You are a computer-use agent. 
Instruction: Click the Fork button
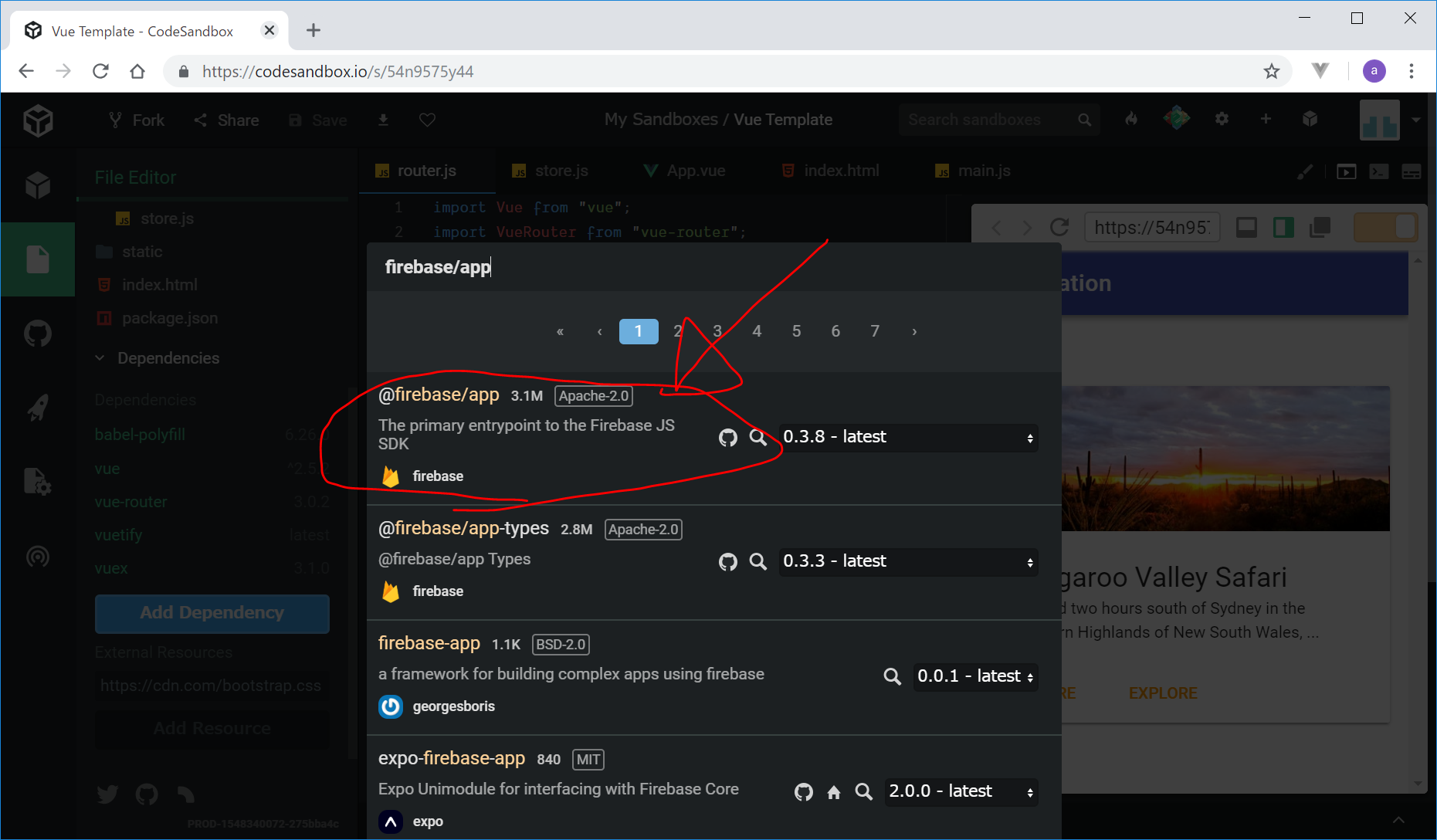point(137,120)
